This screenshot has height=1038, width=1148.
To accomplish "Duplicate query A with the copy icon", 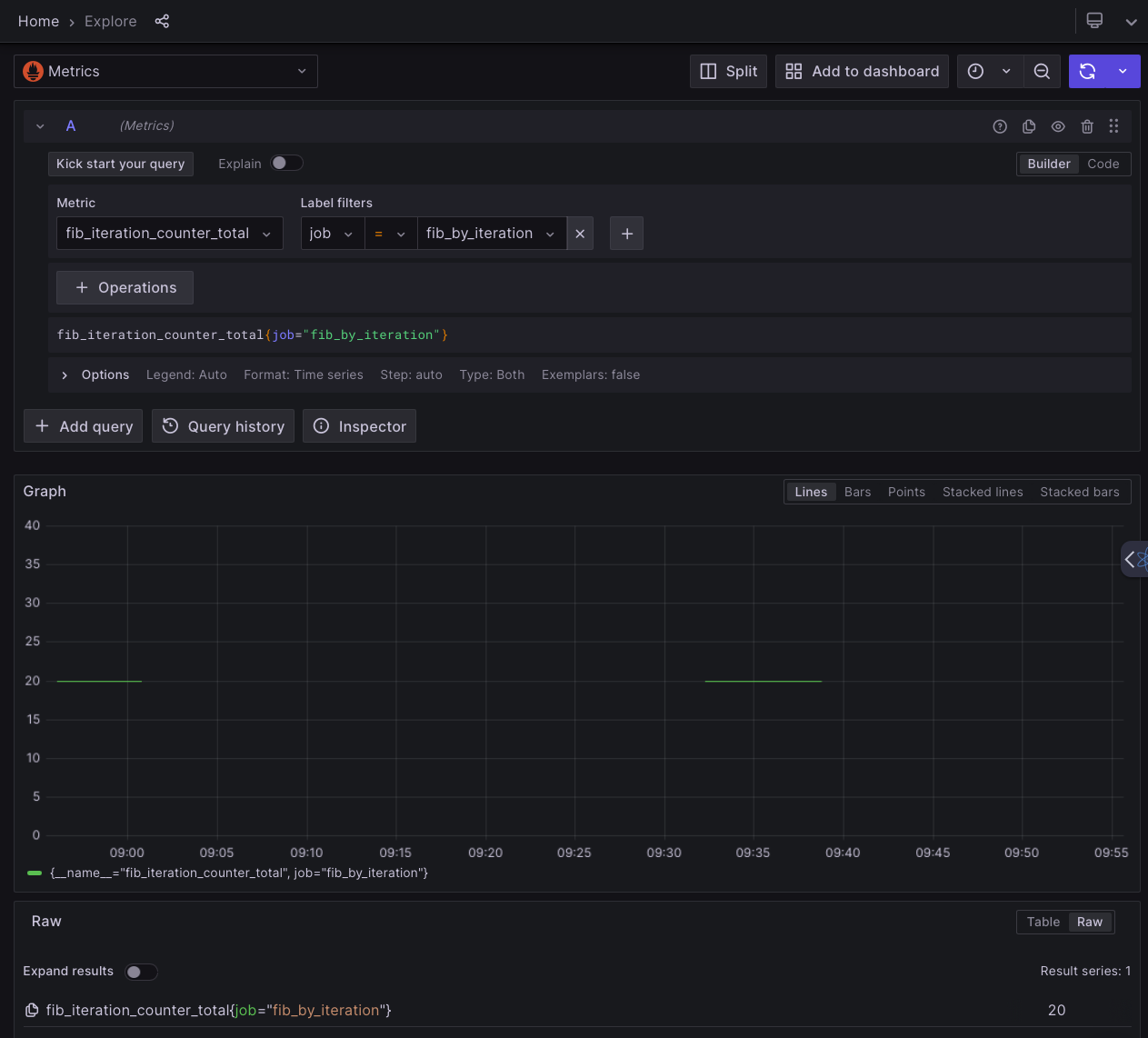I will [1029, 126].
